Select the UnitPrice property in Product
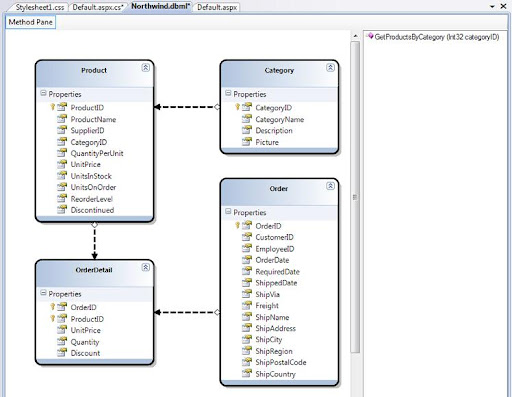The image size is (512, 397). point(85,164)
